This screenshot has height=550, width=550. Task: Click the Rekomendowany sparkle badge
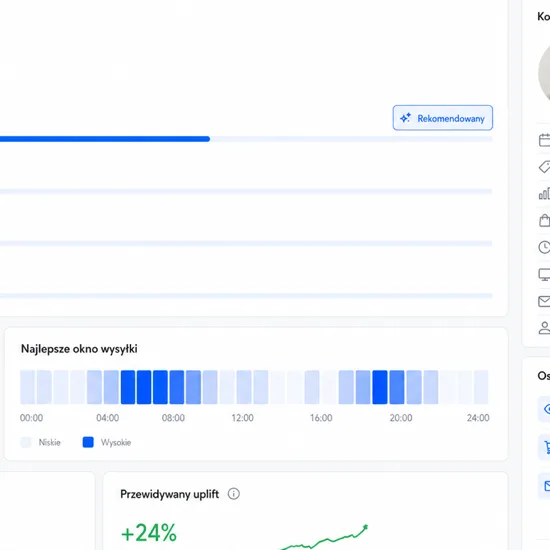click(x=442, y=118)
